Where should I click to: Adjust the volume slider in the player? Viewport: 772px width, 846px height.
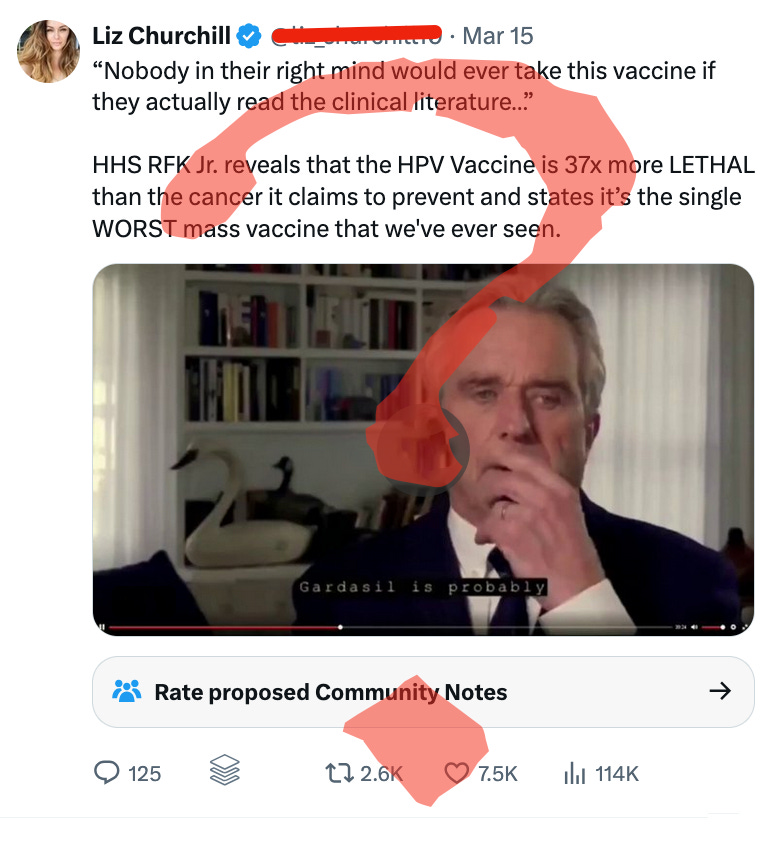tap(713, 626)
